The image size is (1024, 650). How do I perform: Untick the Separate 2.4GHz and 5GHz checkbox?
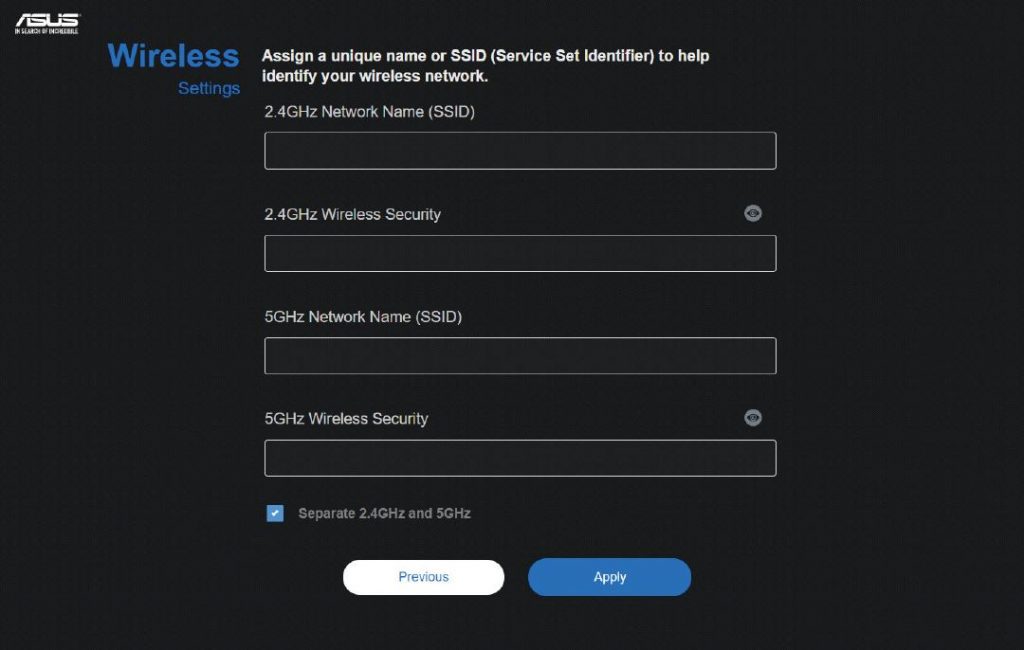tap(275, 513)
